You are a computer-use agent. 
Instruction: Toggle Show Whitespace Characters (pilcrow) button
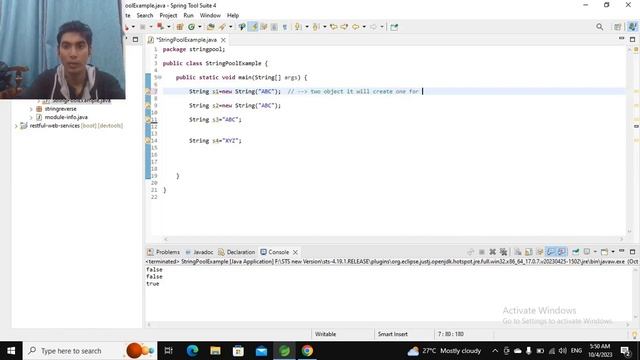pyautogui.click(x=285, y=27)
